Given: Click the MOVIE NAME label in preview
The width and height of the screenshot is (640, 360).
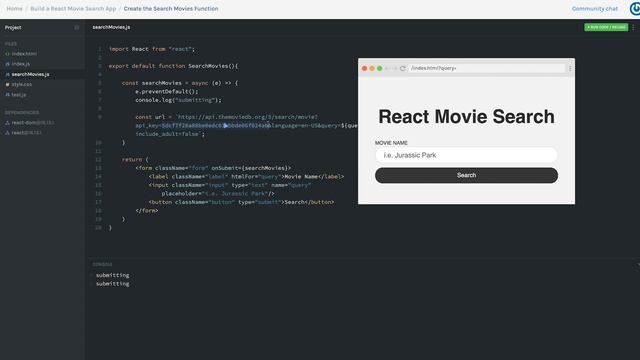Looking at the screenshot, I should [x=391, y=143].
